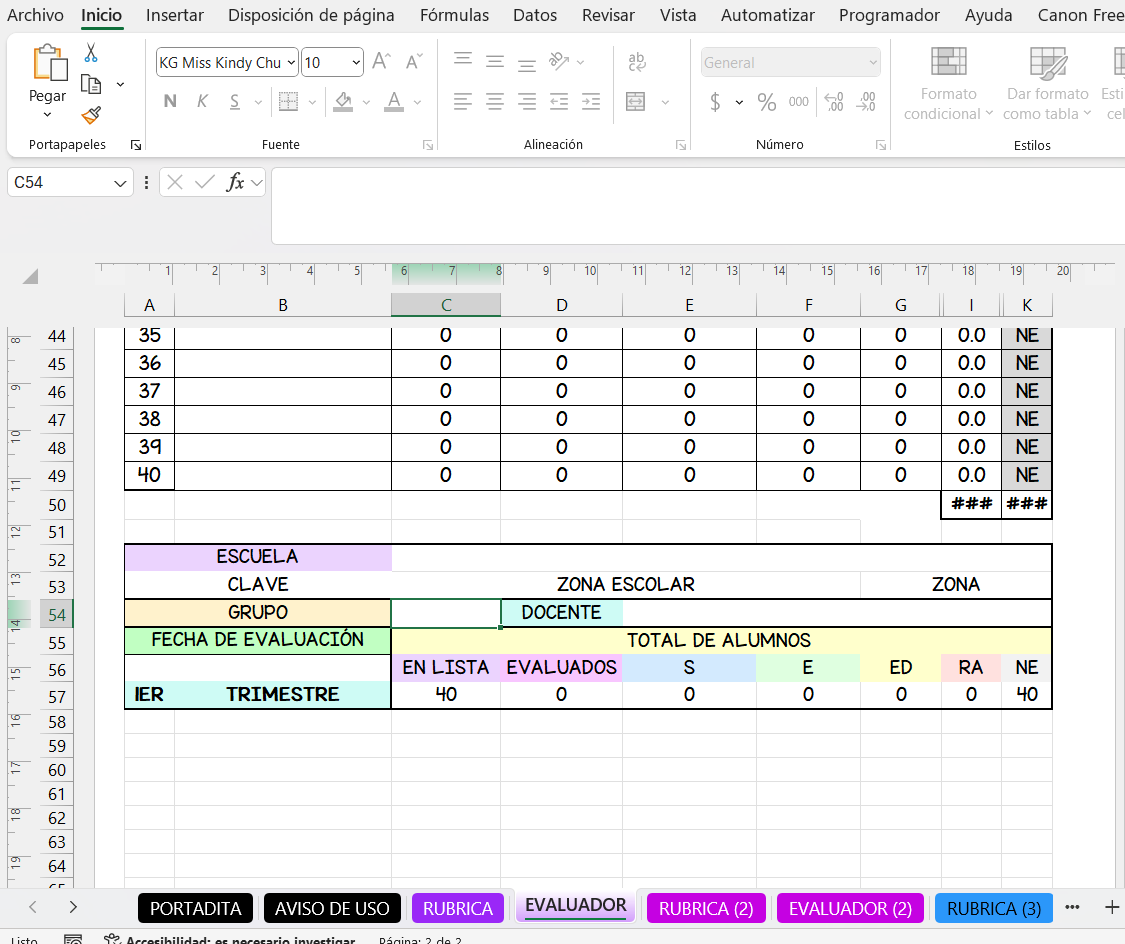Toggle bold formatting with N button
Screen dimensions: 1125x944
tap(170, 101)
